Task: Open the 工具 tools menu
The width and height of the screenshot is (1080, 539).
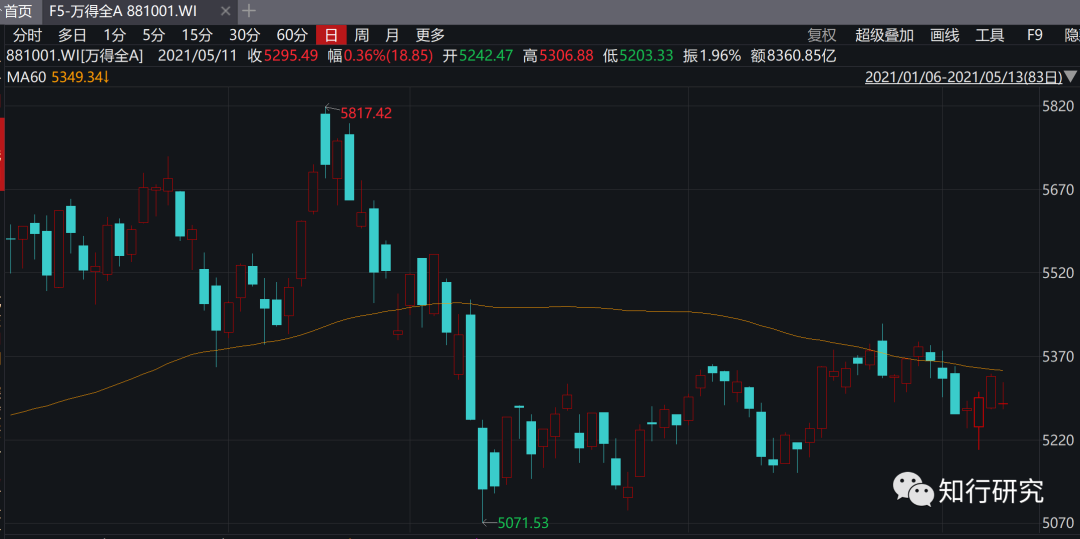Action: [989, 35]
